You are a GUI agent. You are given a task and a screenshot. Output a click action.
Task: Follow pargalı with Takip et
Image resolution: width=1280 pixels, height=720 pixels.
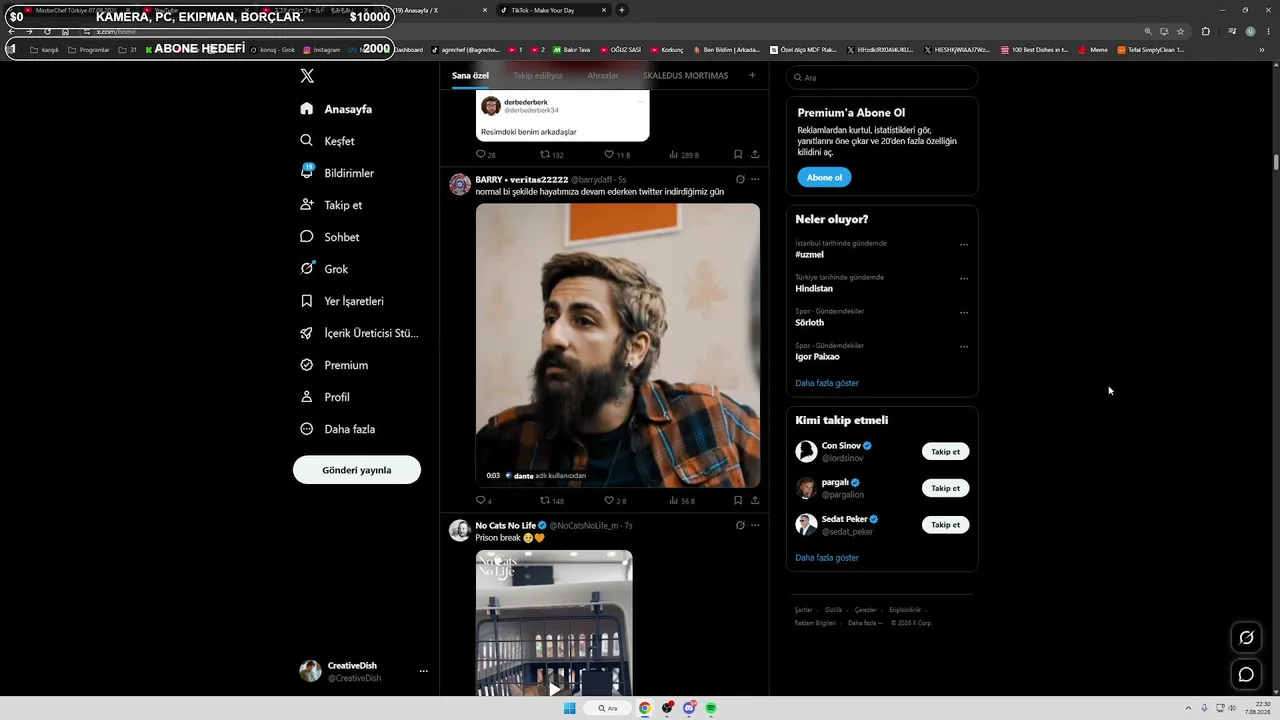[x=945, y=488]
